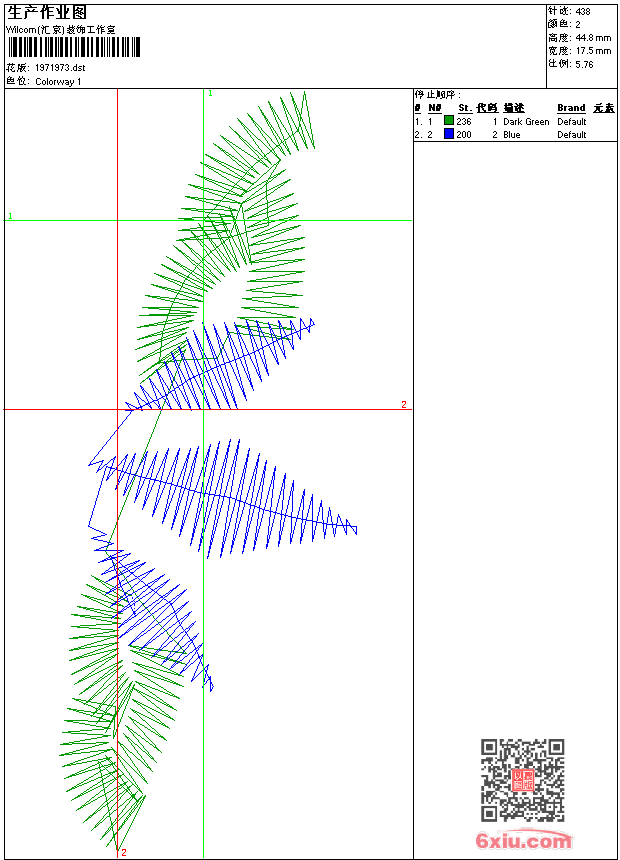Click the green '1' marker at the left of the horizontal line
620x860 pixels.
10,216
